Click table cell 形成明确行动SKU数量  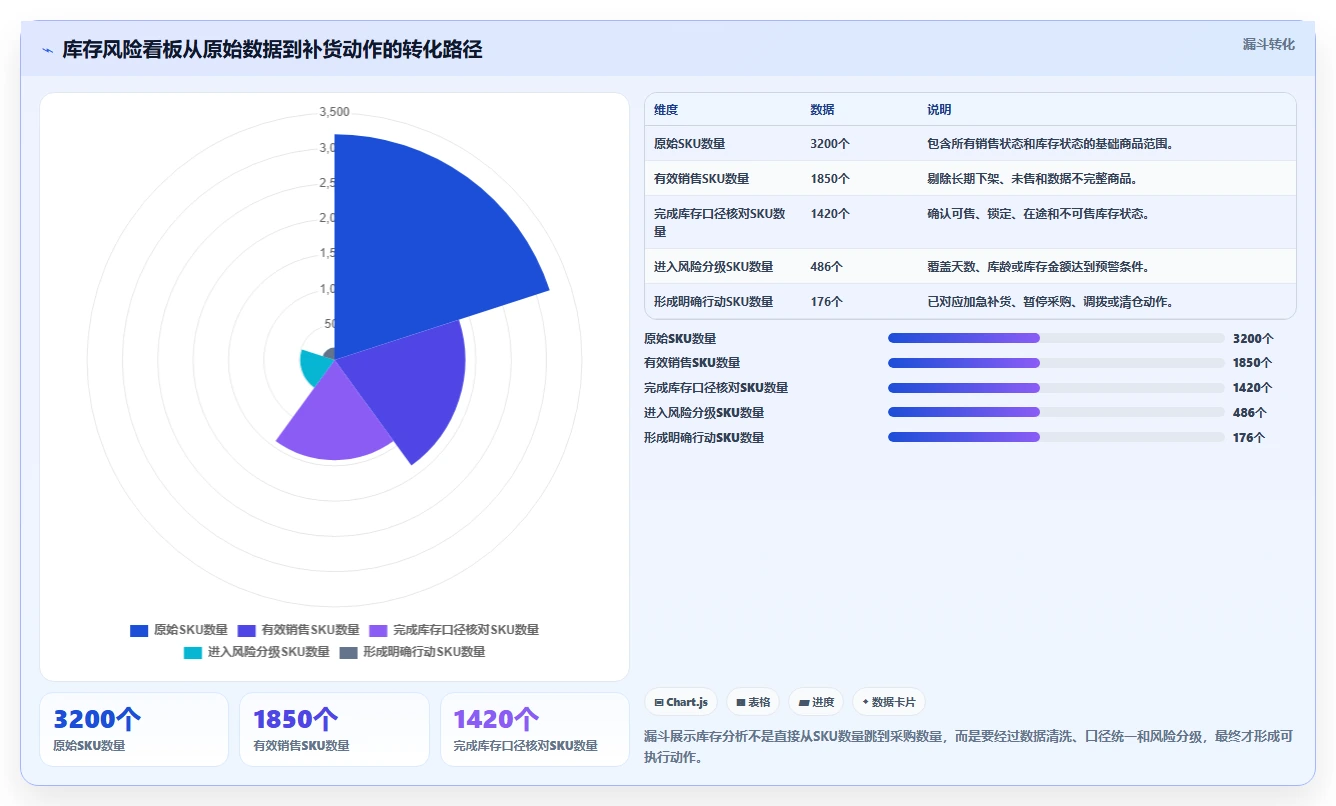pyautogui.click(x=714, y=302)
